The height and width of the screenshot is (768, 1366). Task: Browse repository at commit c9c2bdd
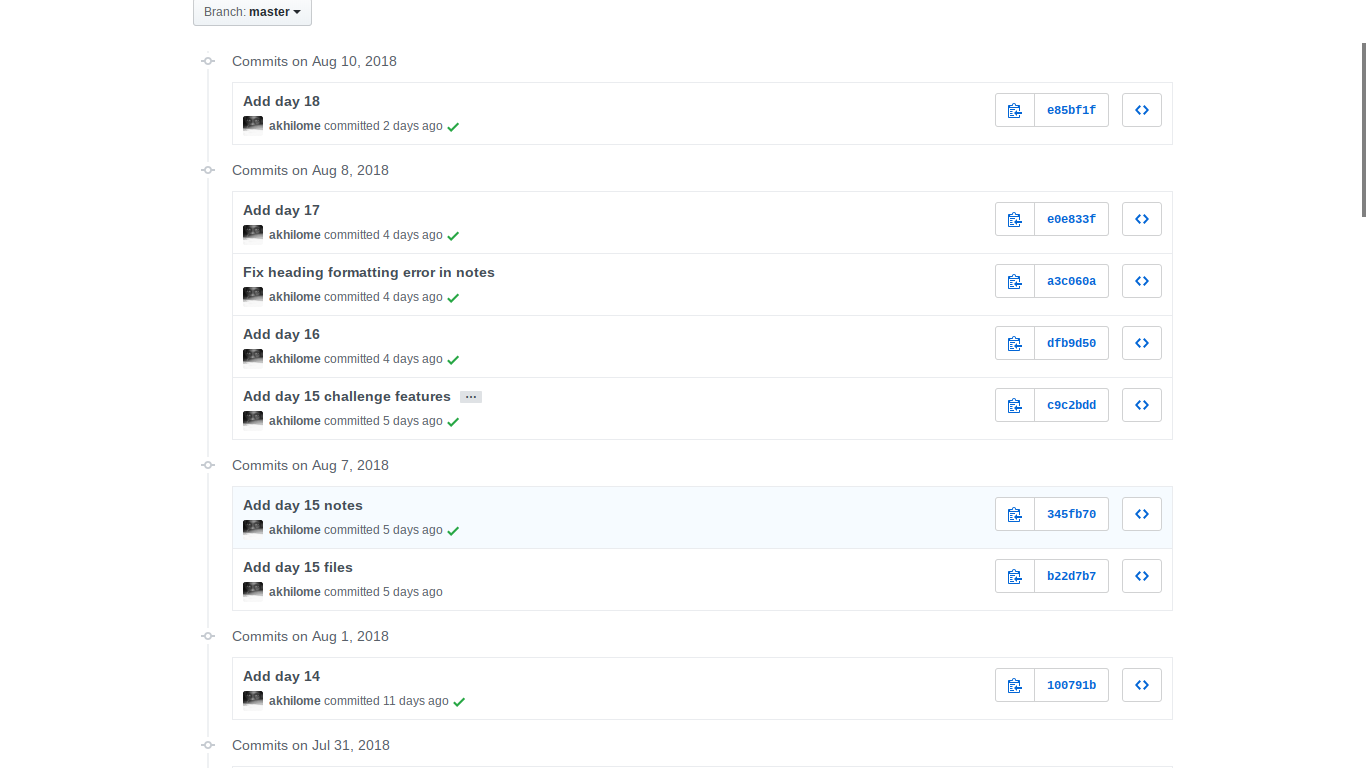tap(1141, 405)
